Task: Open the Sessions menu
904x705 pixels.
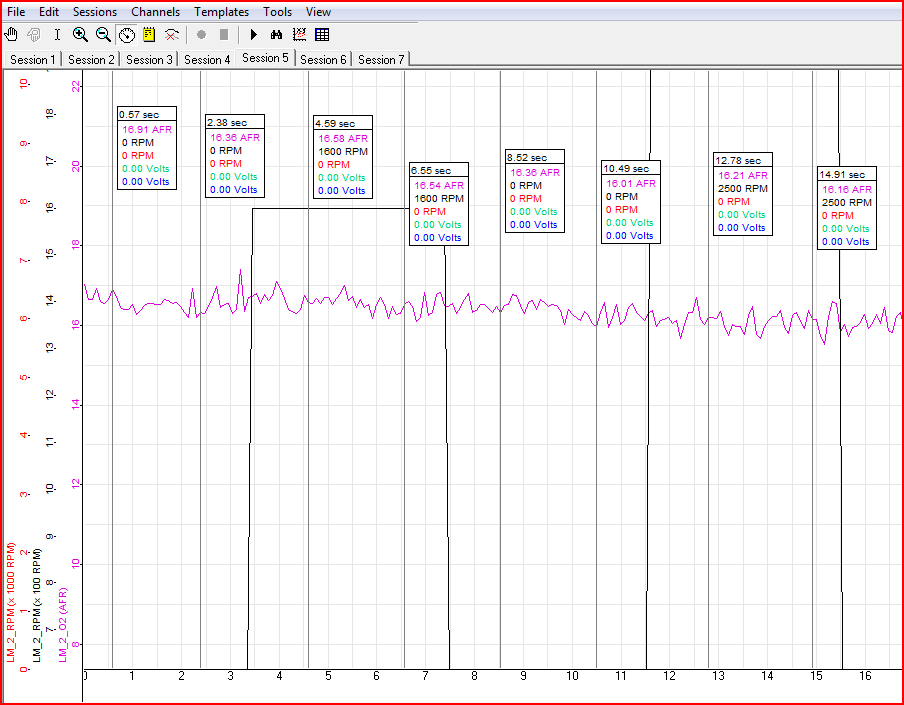Action: (x=95, y=12)
